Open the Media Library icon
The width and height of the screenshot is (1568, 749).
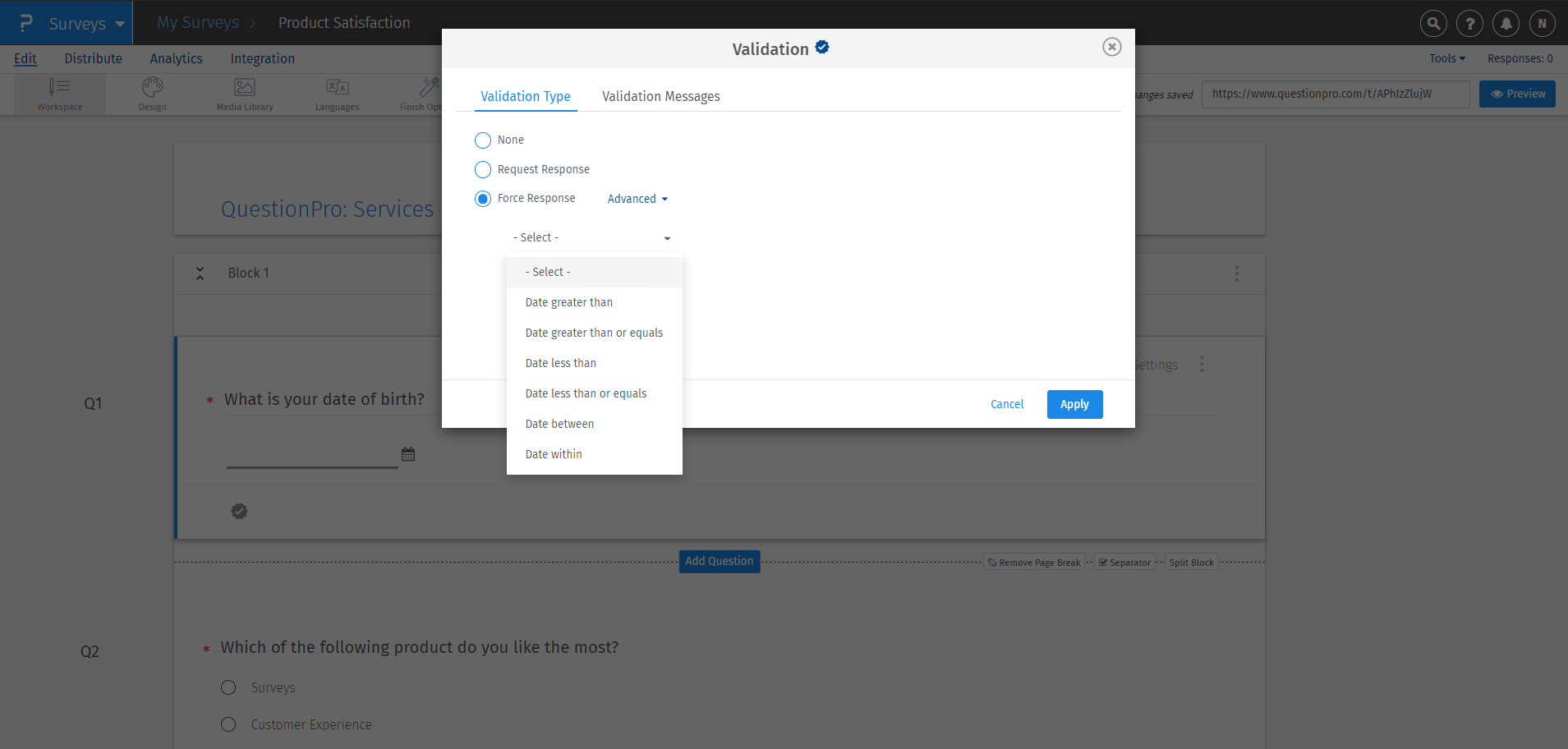tap(244, 93)
